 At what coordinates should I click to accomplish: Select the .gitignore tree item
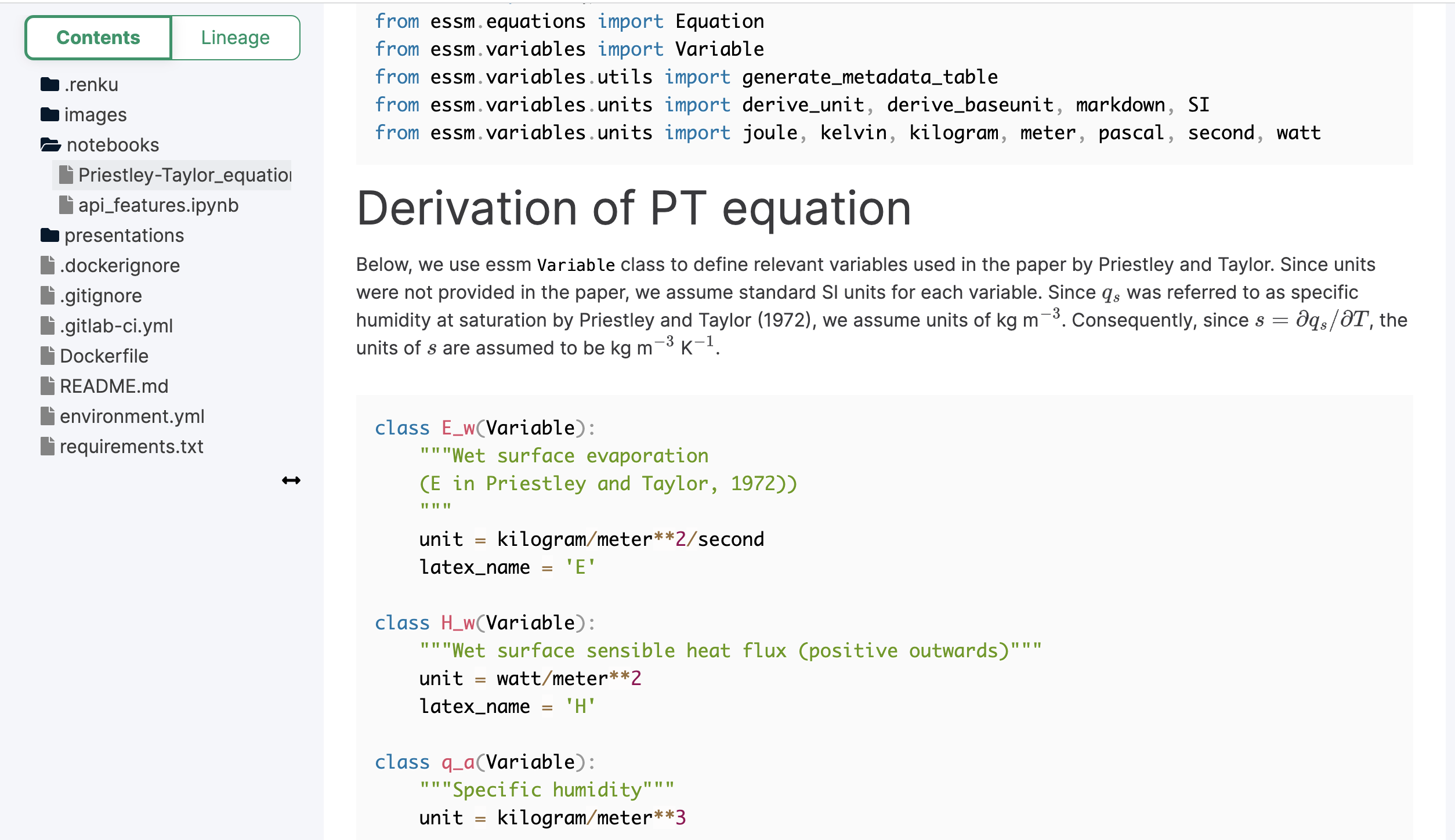100,295
